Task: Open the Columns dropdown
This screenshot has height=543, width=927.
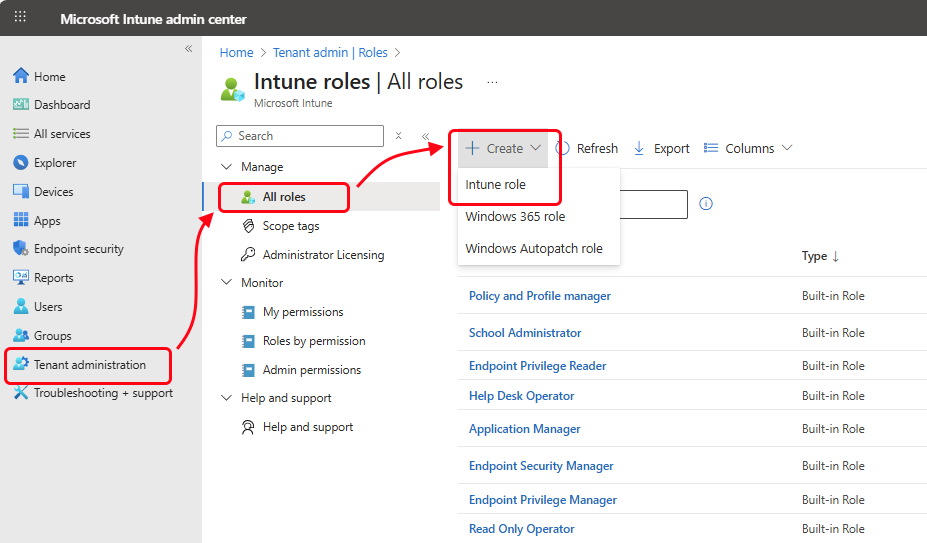Action: (x=748, y=148)
